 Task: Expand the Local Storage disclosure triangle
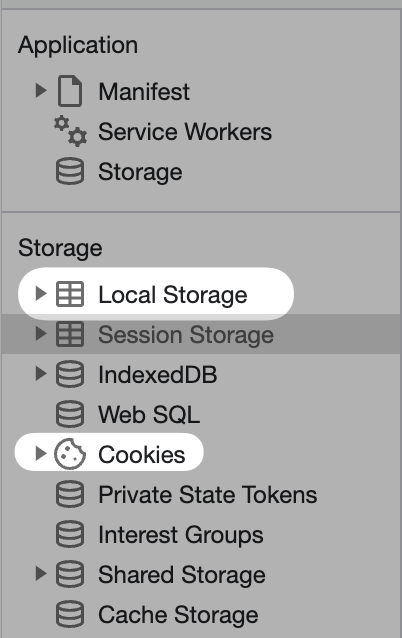(x=41, y=293)
